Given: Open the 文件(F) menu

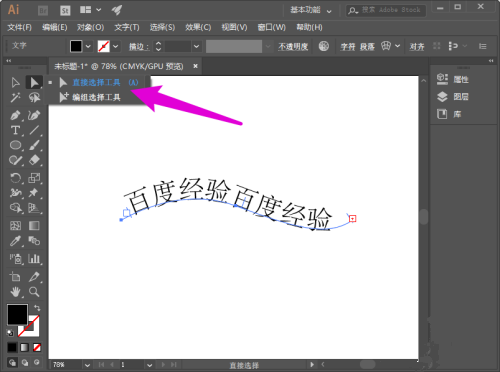Looking at the screenshot, I should click(x=19, y=27).
